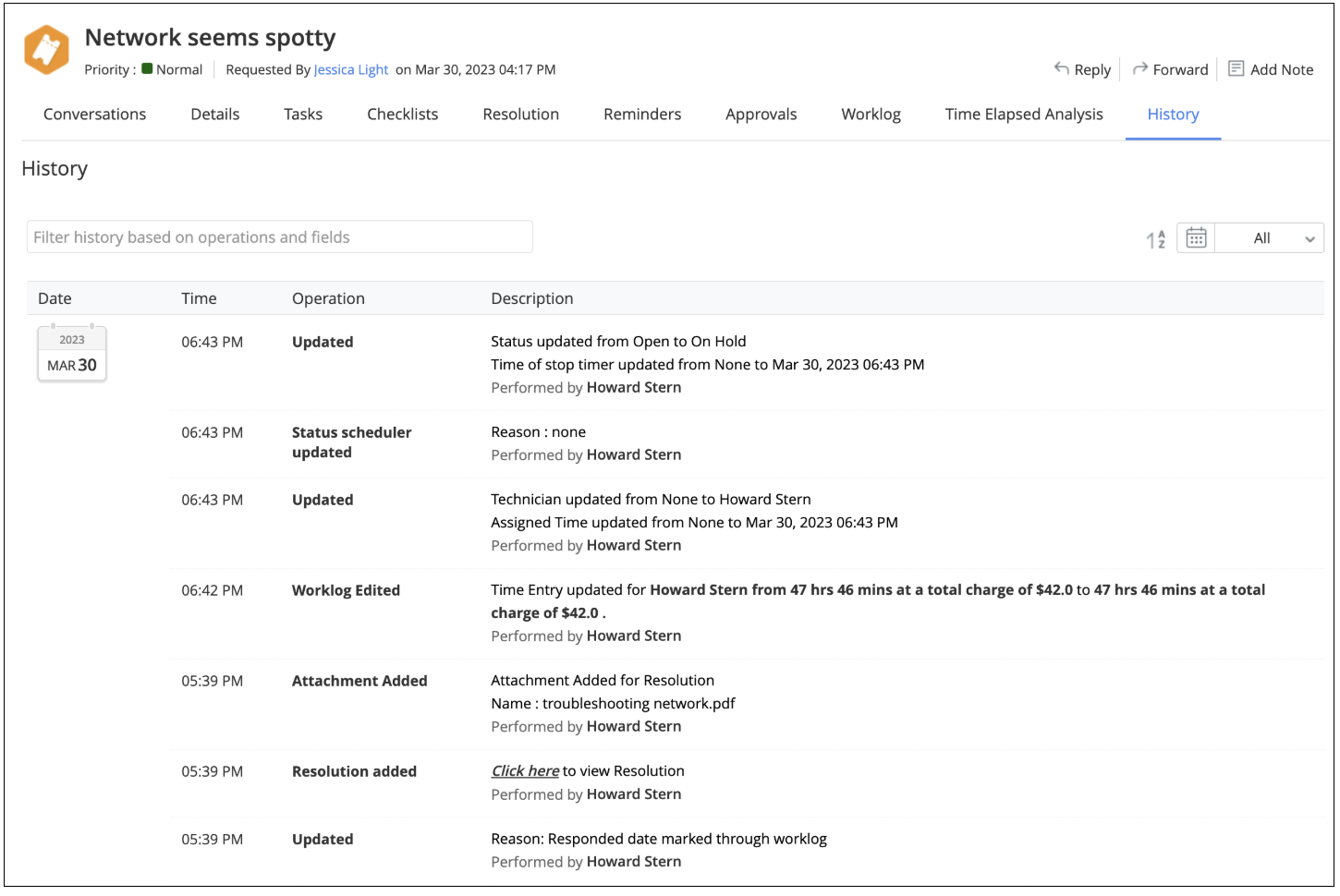This screenshot has height=896, width=1340.
Task: Click the Forward arrow icon
Action: pos(1140,68)
